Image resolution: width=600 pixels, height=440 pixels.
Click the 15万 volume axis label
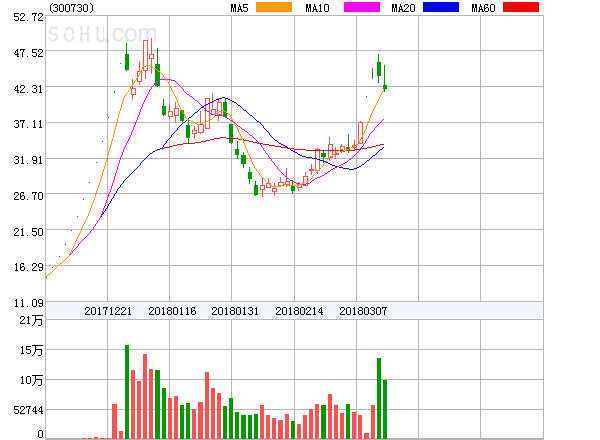pyautogui.click(x=31, y=350)
